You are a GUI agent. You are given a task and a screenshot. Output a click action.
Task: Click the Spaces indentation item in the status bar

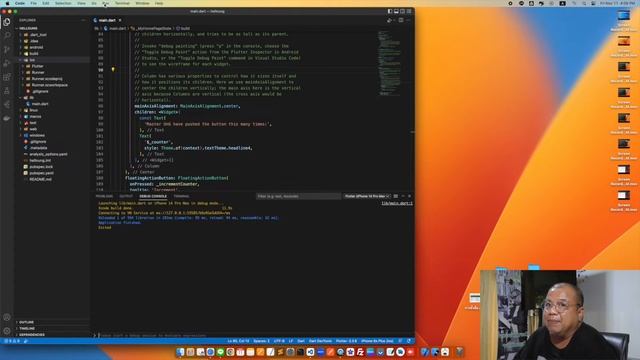click(x=261, y=341)
